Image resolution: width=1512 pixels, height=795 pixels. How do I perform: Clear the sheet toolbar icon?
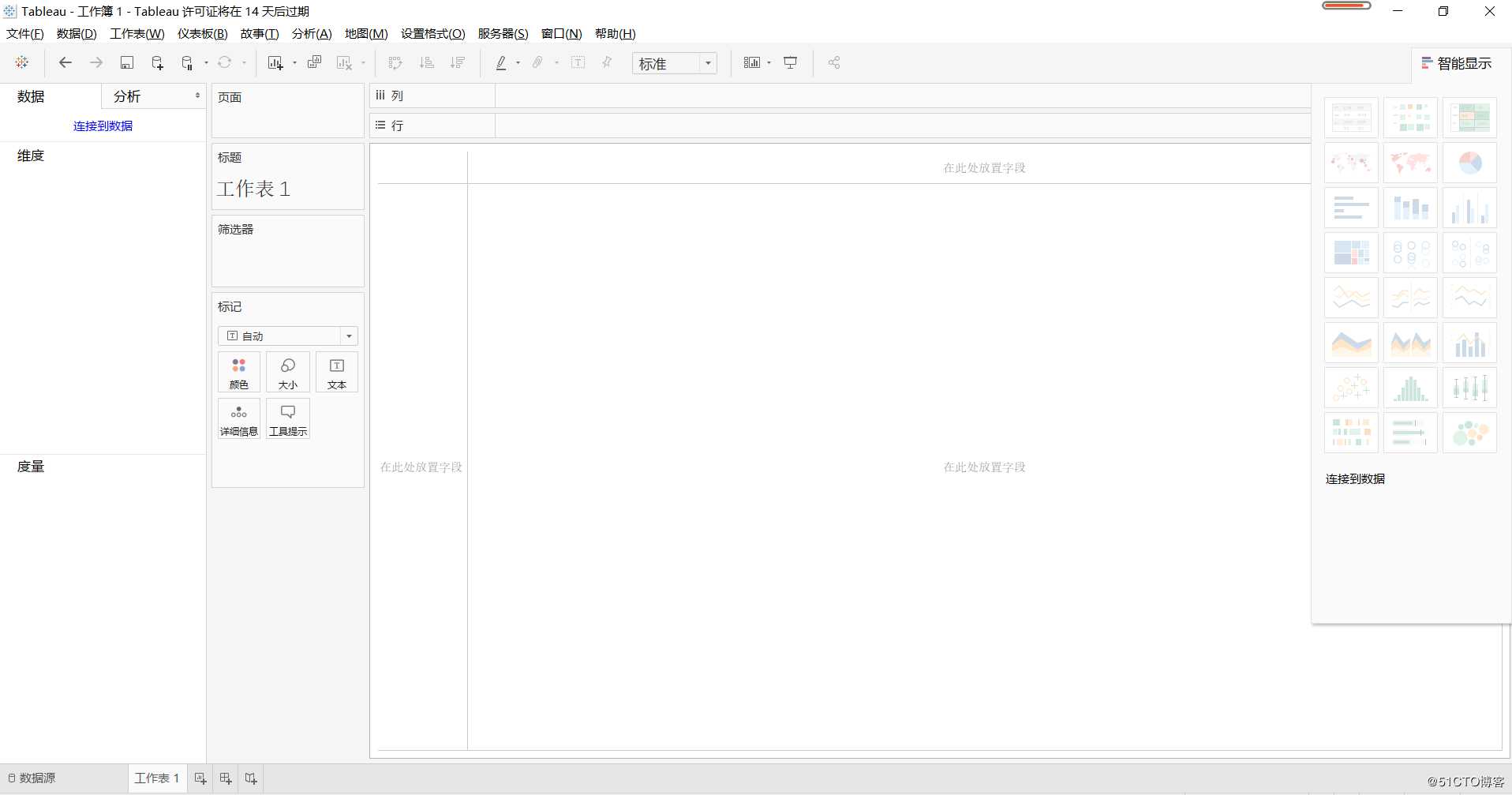tap(344, 62)
